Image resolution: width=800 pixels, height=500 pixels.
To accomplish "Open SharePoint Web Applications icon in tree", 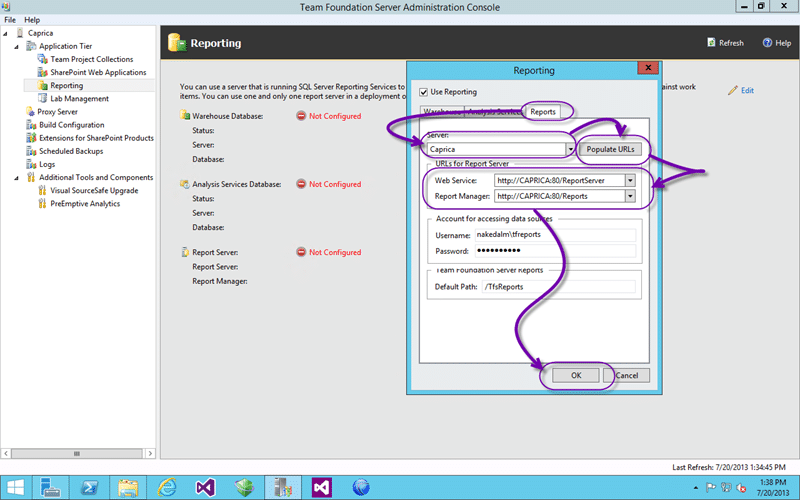I will point(42,73).
